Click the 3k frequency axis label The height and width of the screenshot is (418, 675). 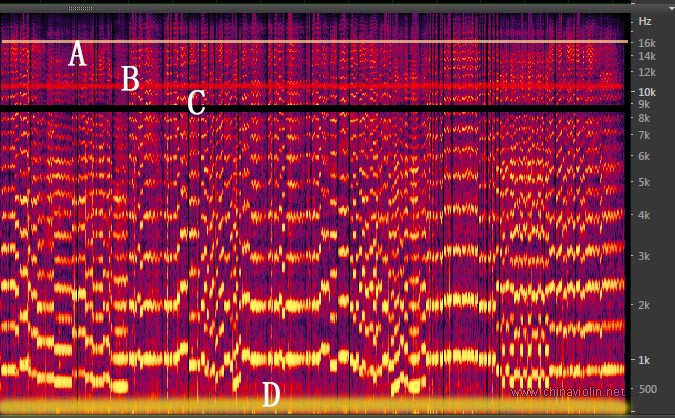(645, 256)
